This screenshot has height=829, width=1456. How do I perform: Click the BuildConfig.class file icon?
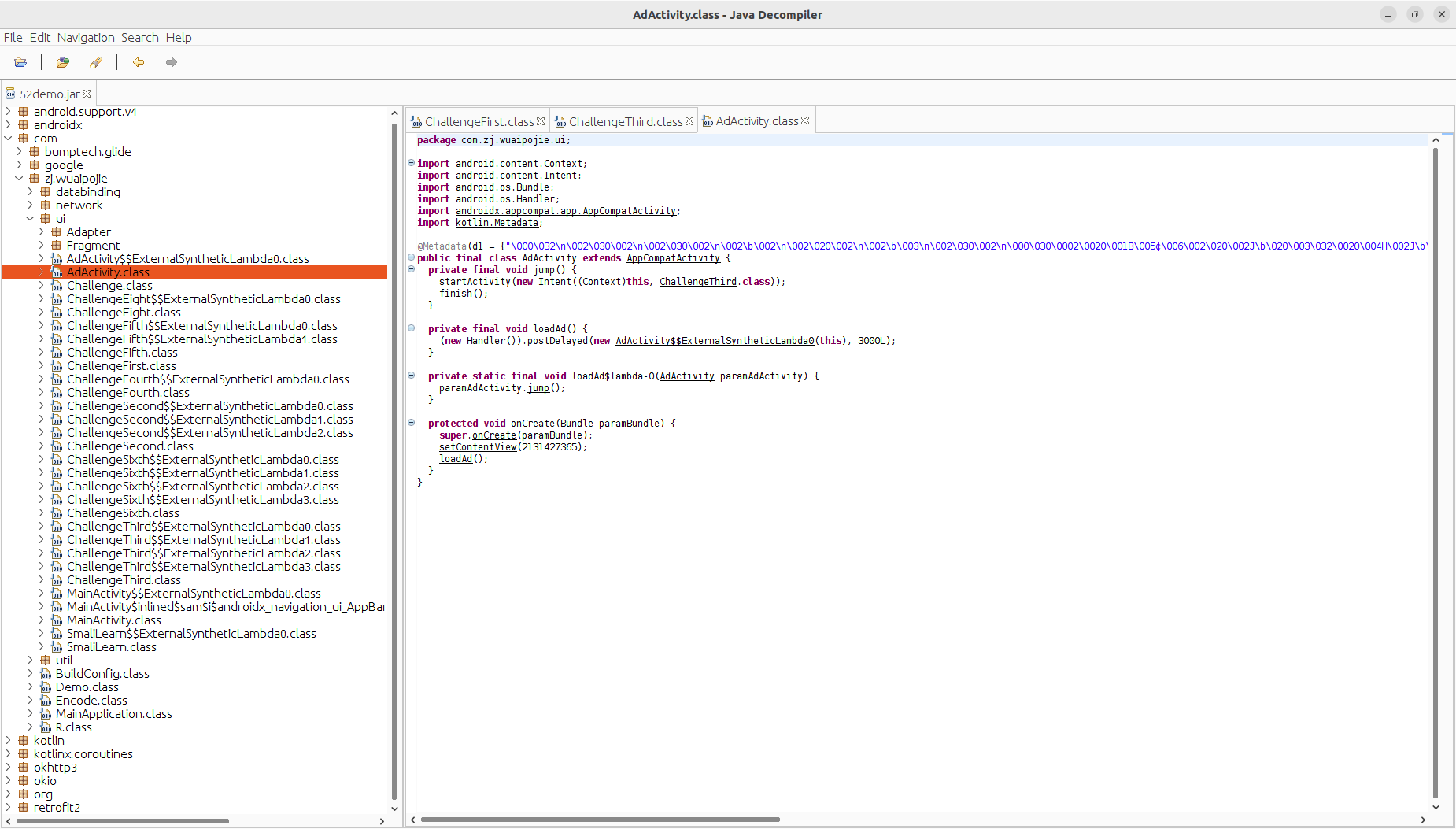(x=46, y=674)
